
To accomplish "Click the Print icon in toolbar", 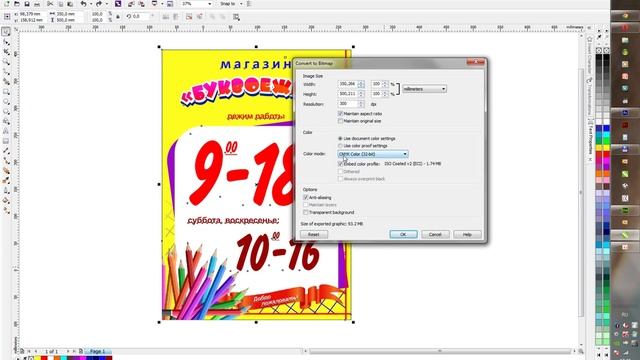I will 37,4.
